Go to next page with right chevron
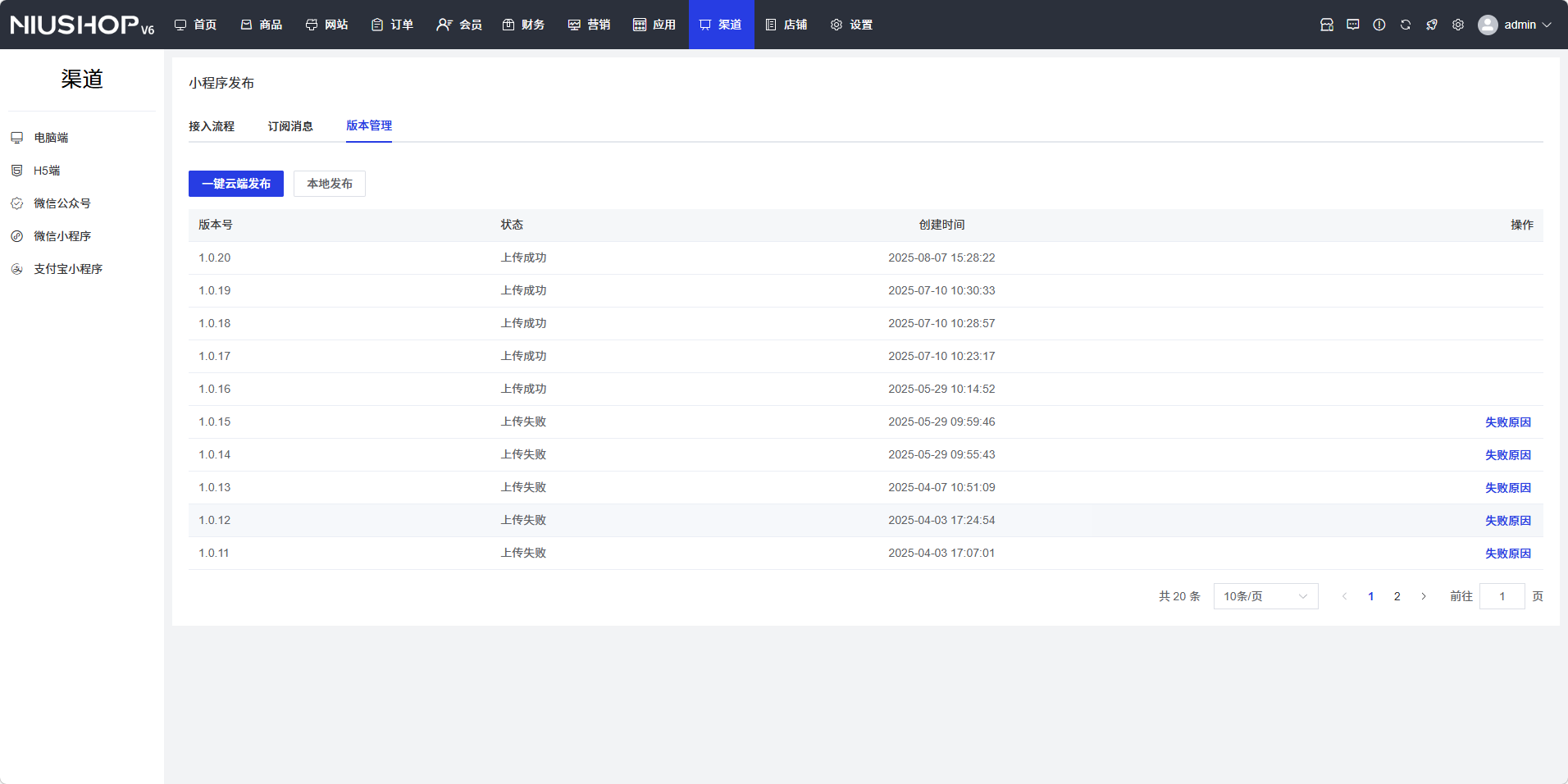 1424,596
